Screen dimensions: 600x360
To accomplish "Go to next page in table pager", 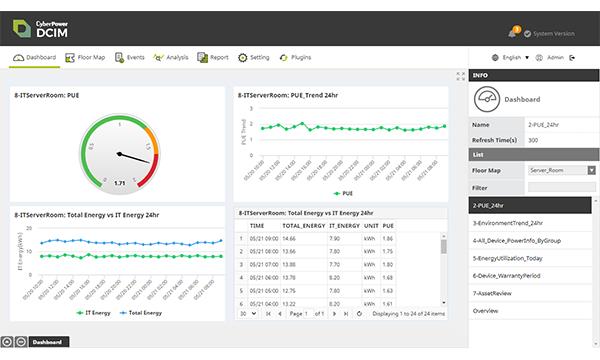I will point(334,314).
